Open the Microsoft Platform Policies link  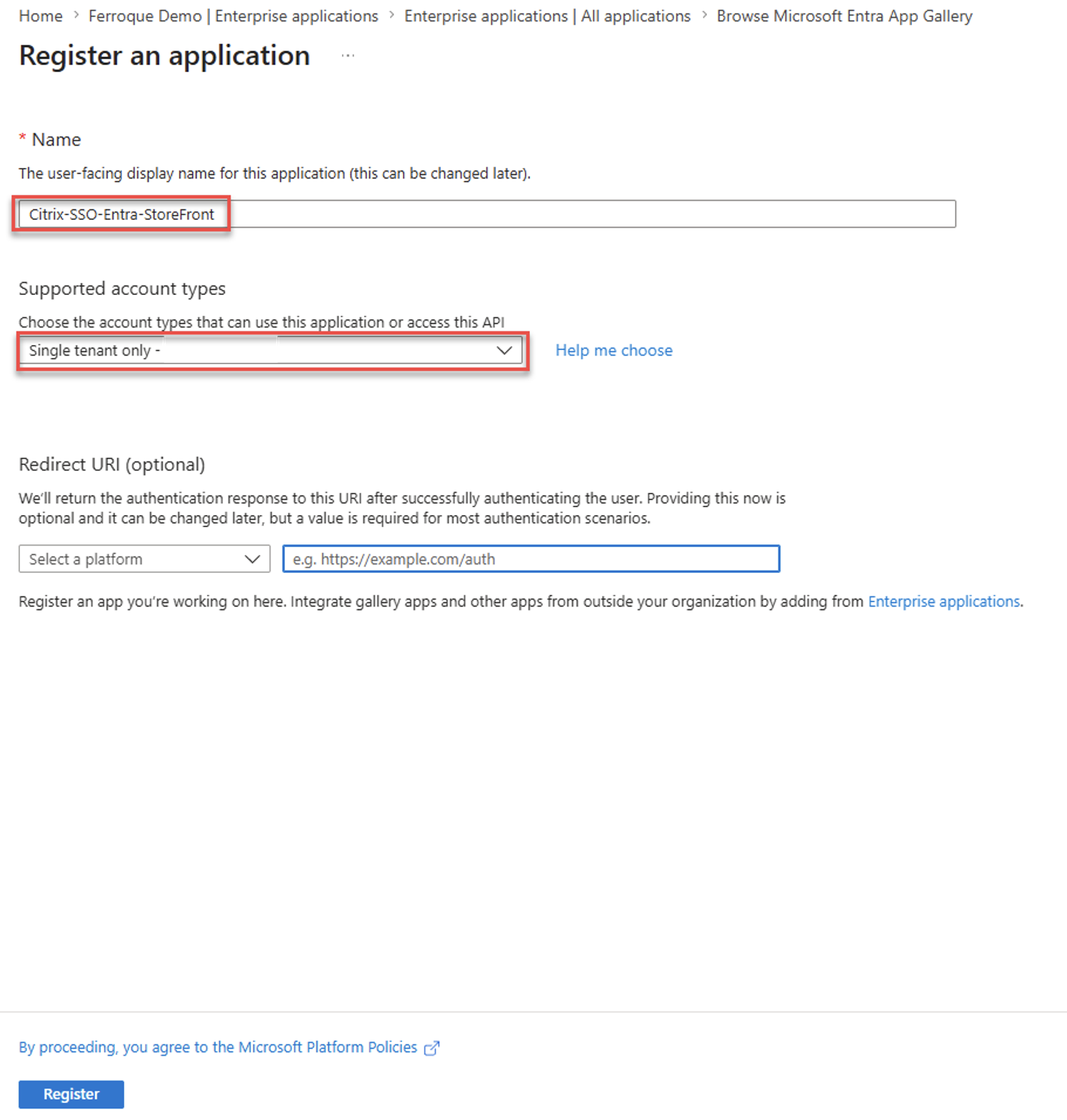click(218, 1047)
